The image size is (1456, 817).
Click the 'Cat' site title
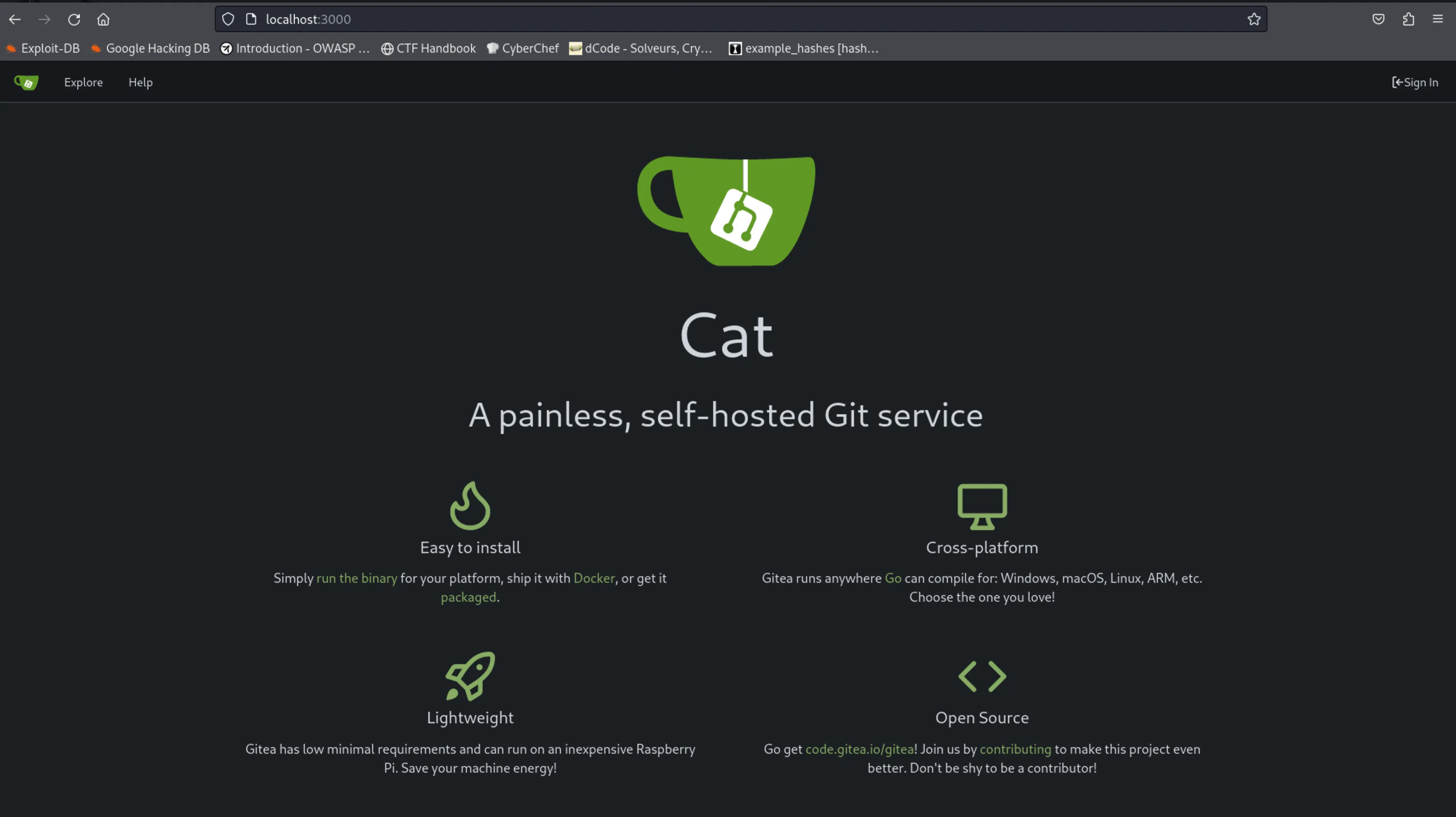click(727, 336)
